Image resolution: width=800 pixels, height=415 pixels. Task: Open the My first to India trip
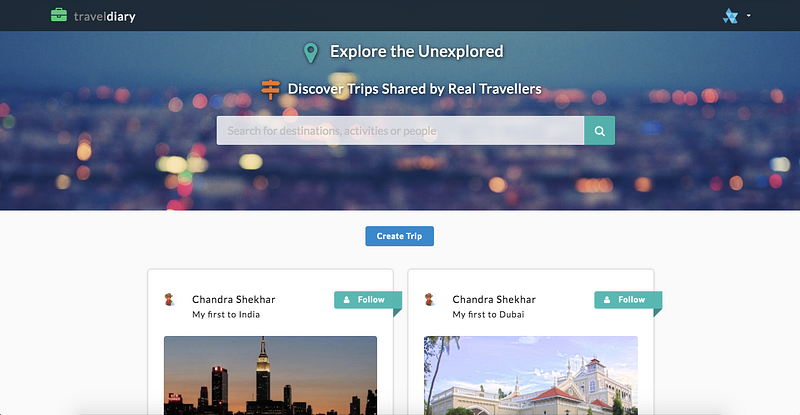point(226,314)
